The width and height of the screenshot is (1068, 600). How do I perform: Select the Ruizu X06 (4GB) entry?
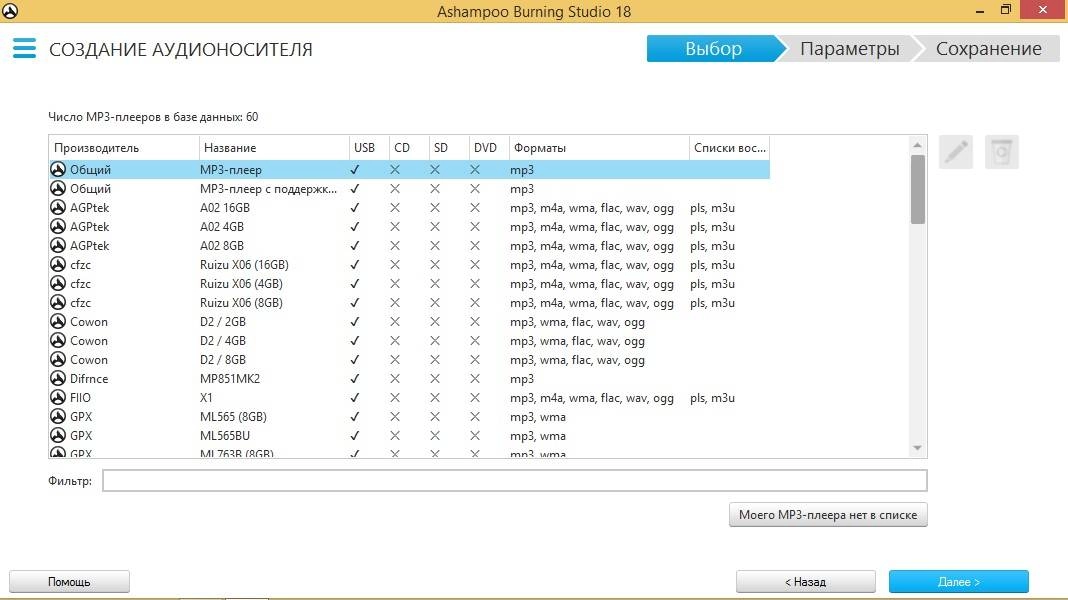(241, 284)
